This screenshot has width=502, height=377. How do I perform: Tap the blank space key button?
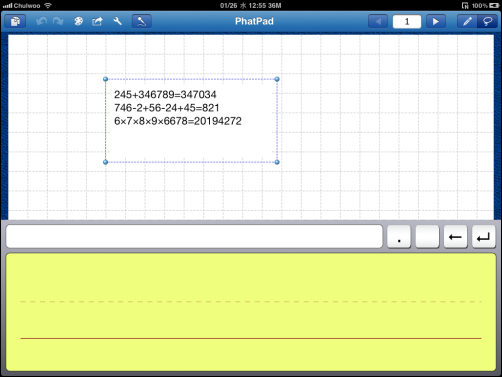pos(427,237)
